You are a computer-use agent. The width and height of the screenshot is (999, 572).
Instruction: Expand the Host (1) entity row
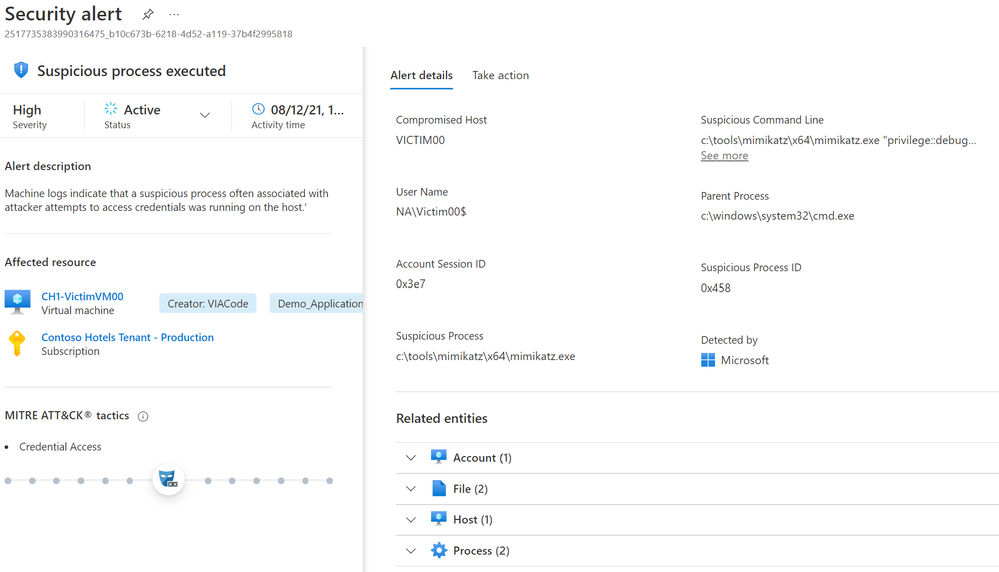coord(411,519)
